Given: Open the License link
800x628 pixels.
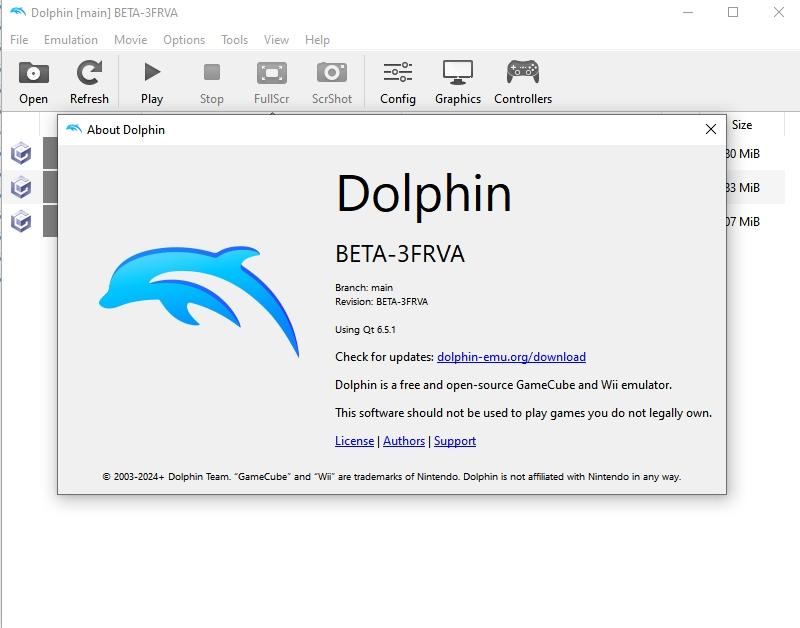Looking at the screenshot, I should [355, 441].
